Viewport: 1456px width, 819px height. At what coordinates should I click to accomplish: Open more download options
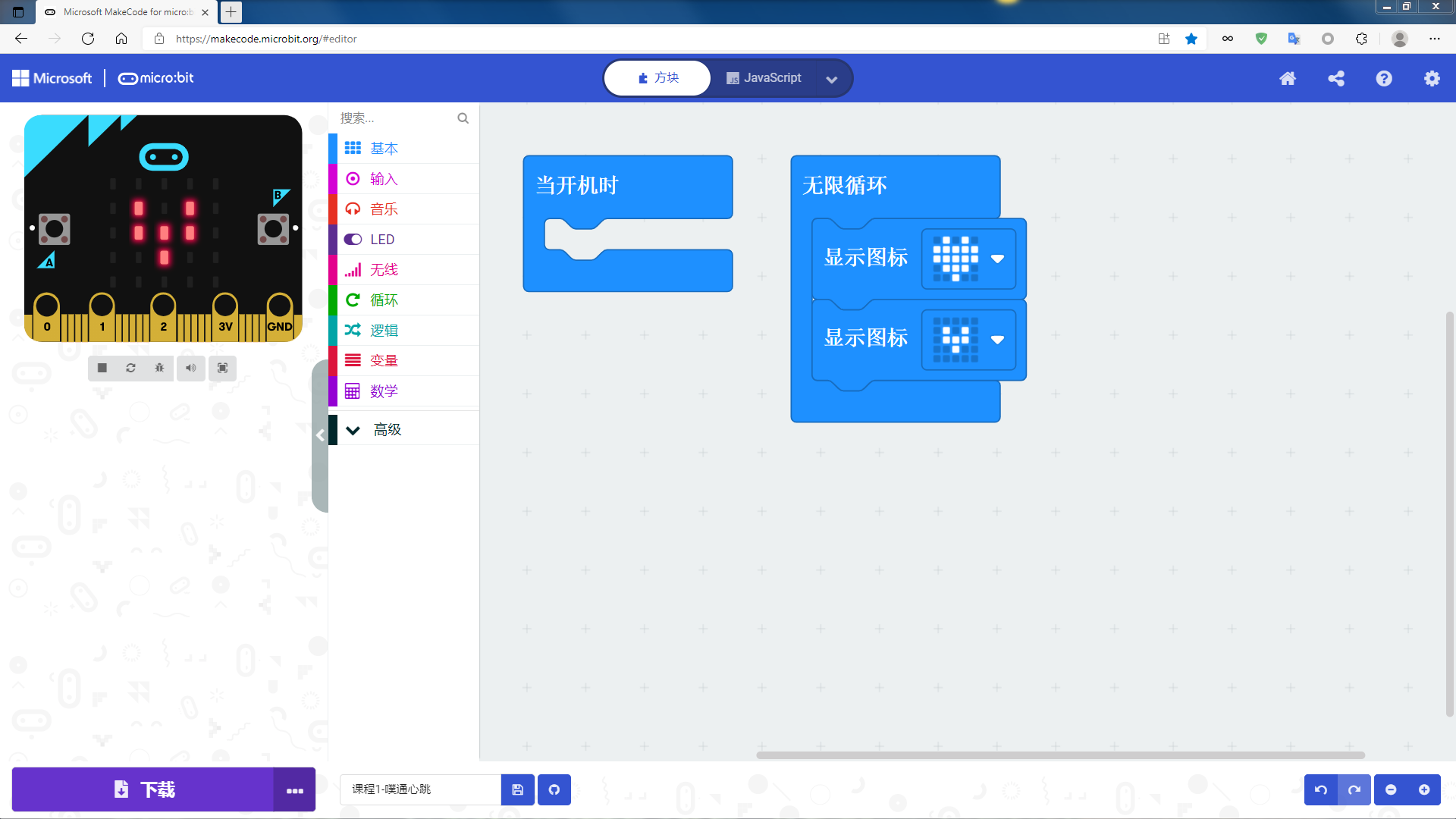point(294,789)
